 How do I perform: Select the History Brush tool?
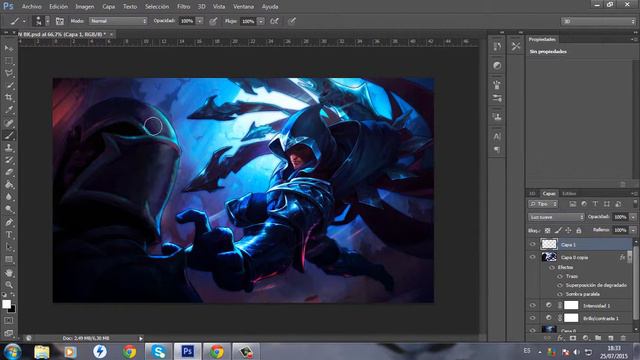pos(9,160)
